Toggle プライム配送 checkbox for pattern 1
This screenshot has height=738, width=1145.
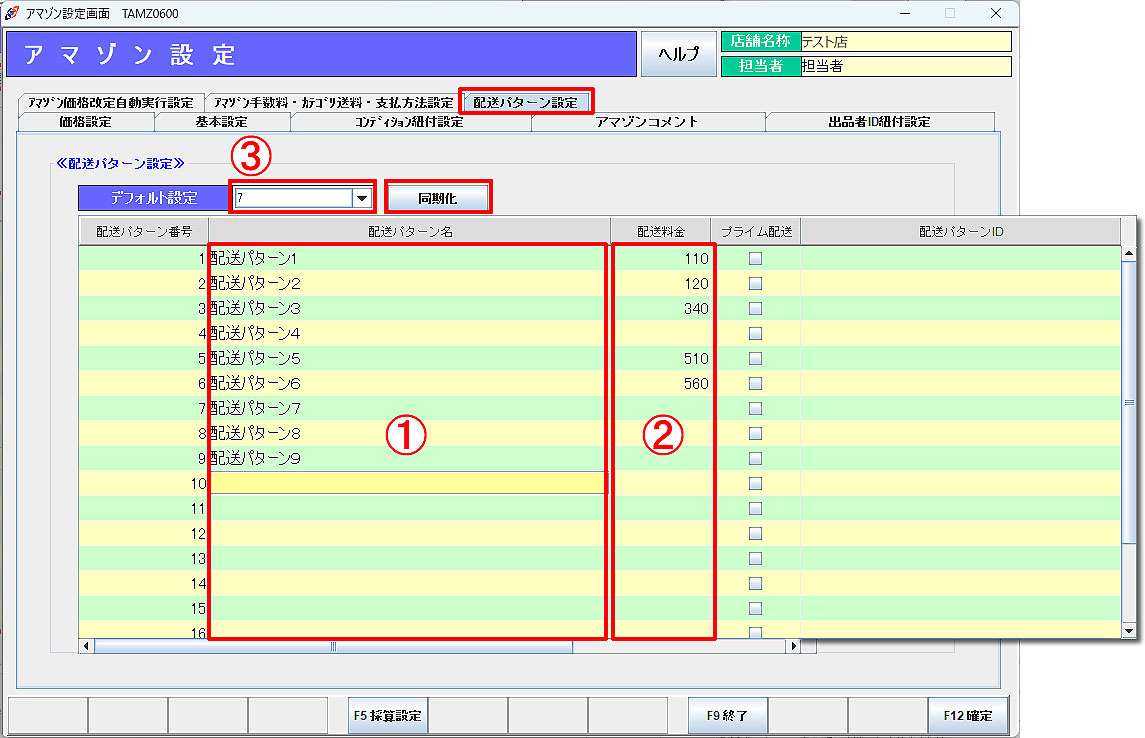[756, 258]
